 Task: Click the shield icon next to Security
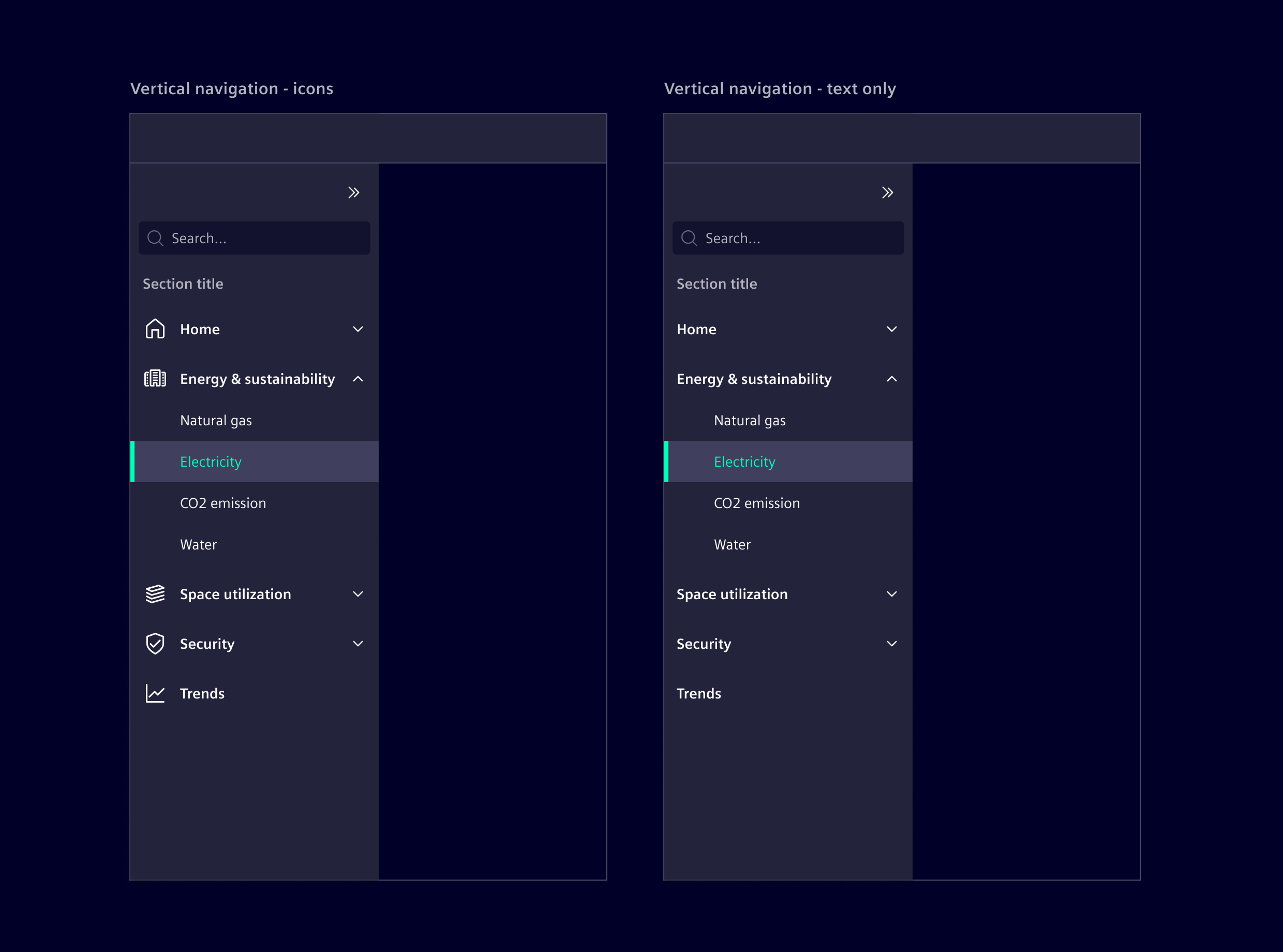(155, 643)
